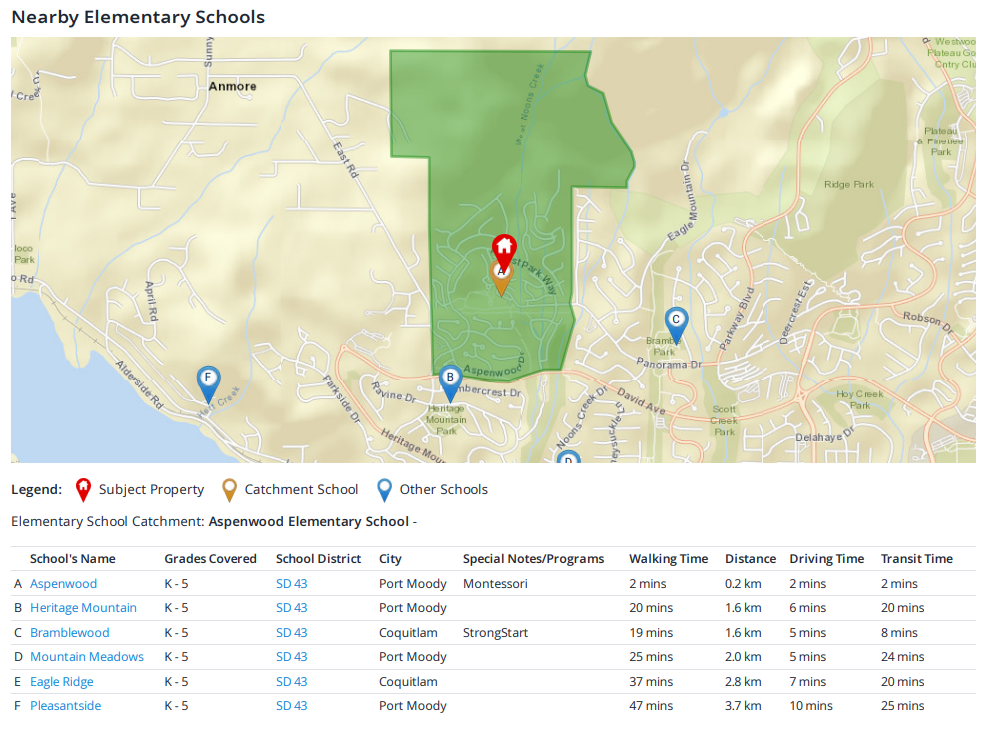Click the April Rd road label
This screenshot has width=996, height=731.
coord(151,300)
